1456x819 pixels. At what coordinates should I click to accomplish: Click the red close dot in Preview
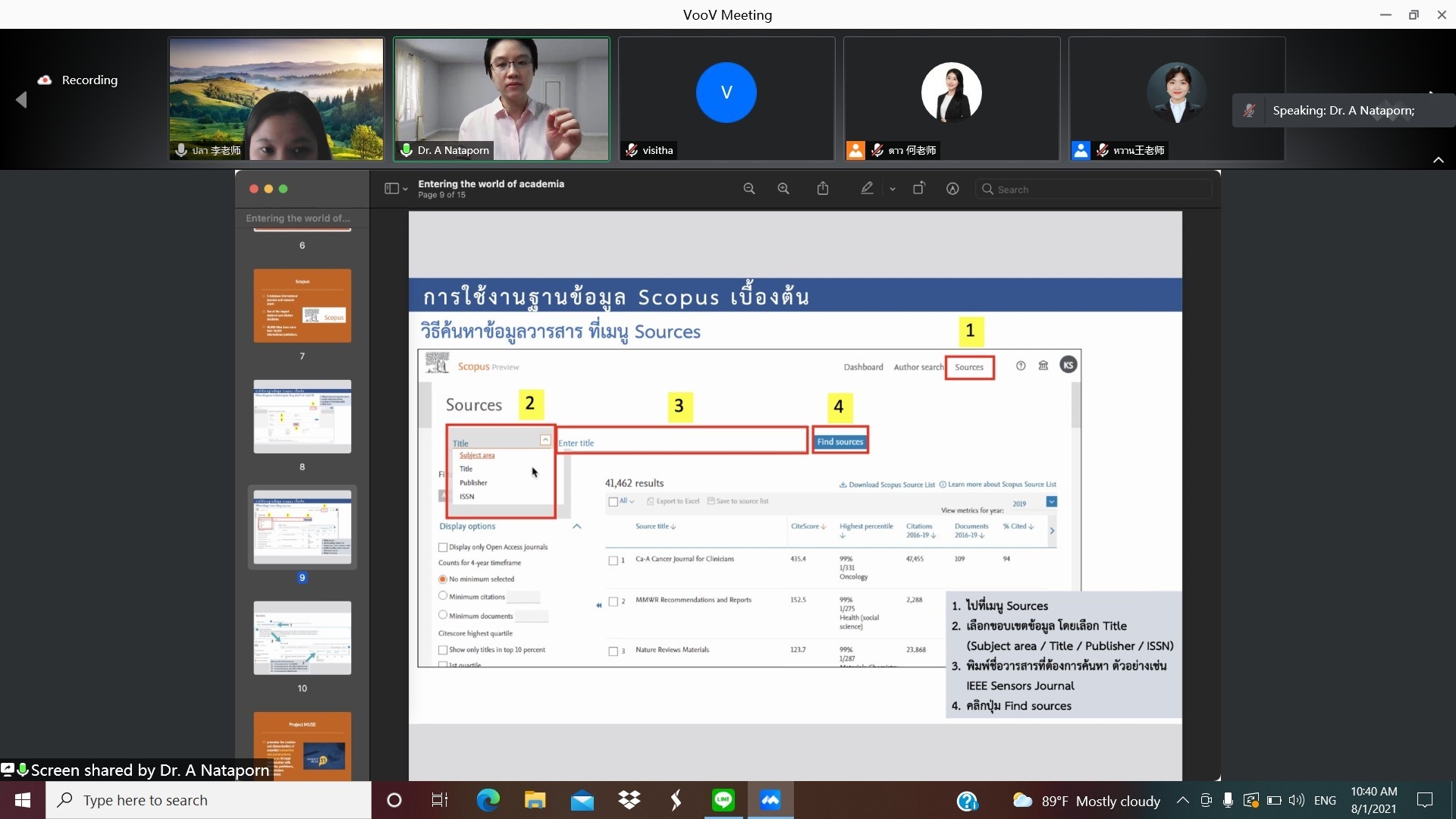pyautogui.click(x=254, y=189)
